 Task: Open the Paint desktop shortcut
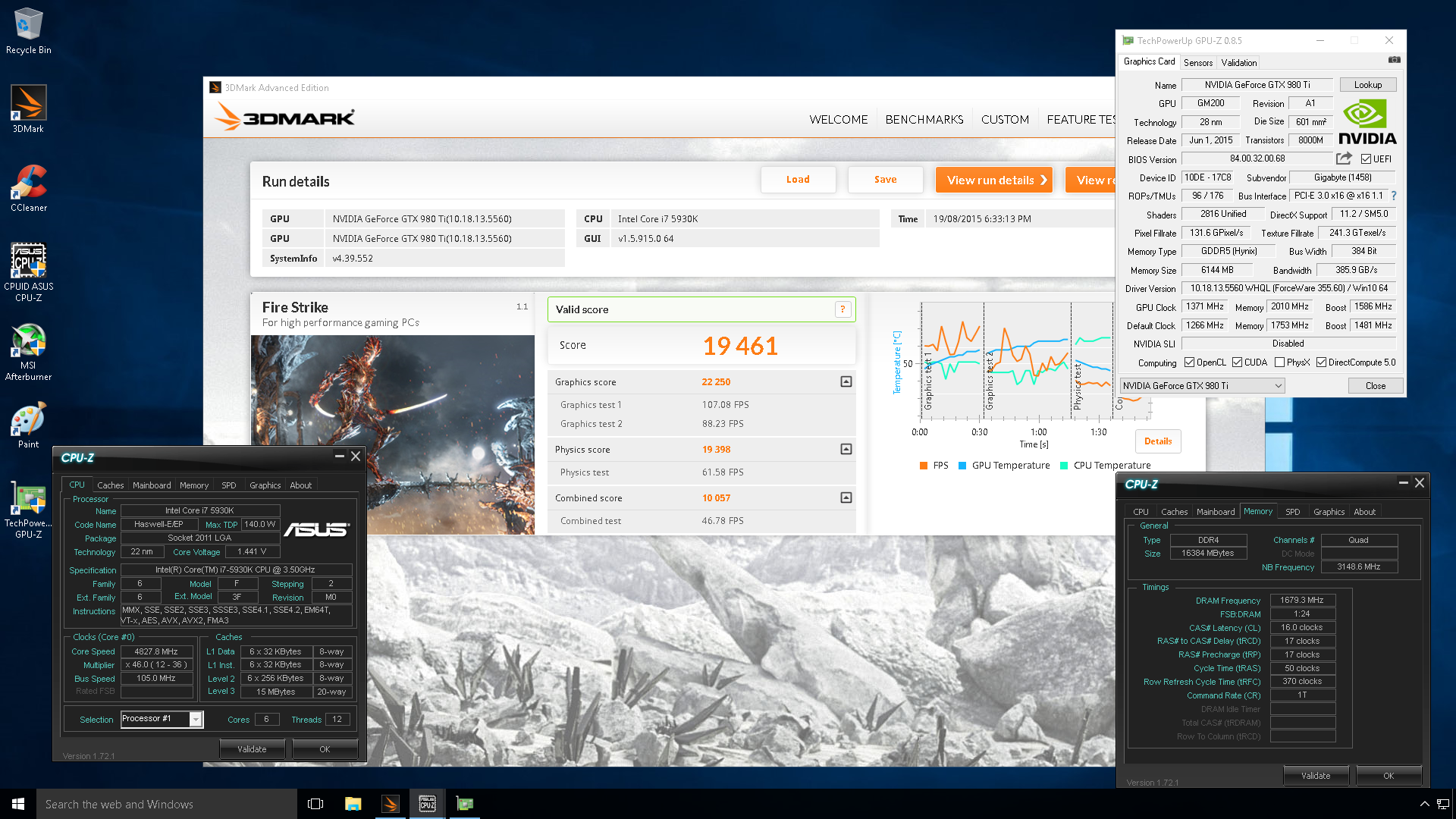pos(29,426)
